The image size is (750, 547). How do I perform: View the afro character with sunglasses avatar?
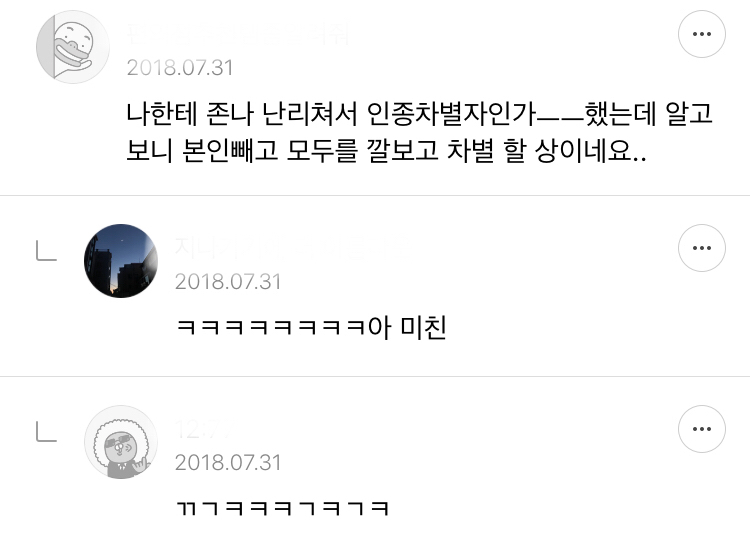pos(121,442)
